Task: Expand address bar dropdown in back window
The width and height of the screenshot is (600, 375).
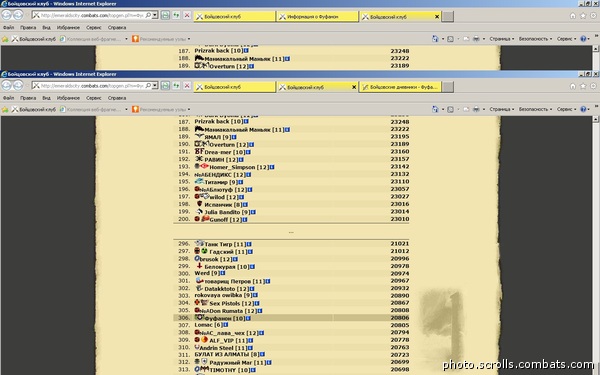Action: (155, 15)
